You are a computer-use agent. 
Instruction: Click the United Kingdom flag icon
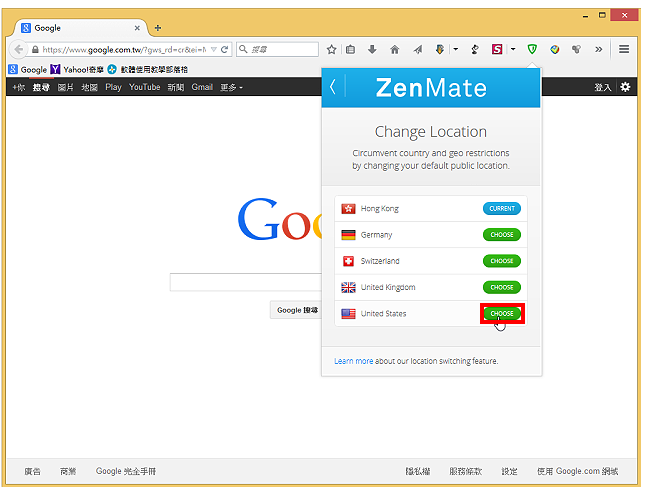point(348,287)
